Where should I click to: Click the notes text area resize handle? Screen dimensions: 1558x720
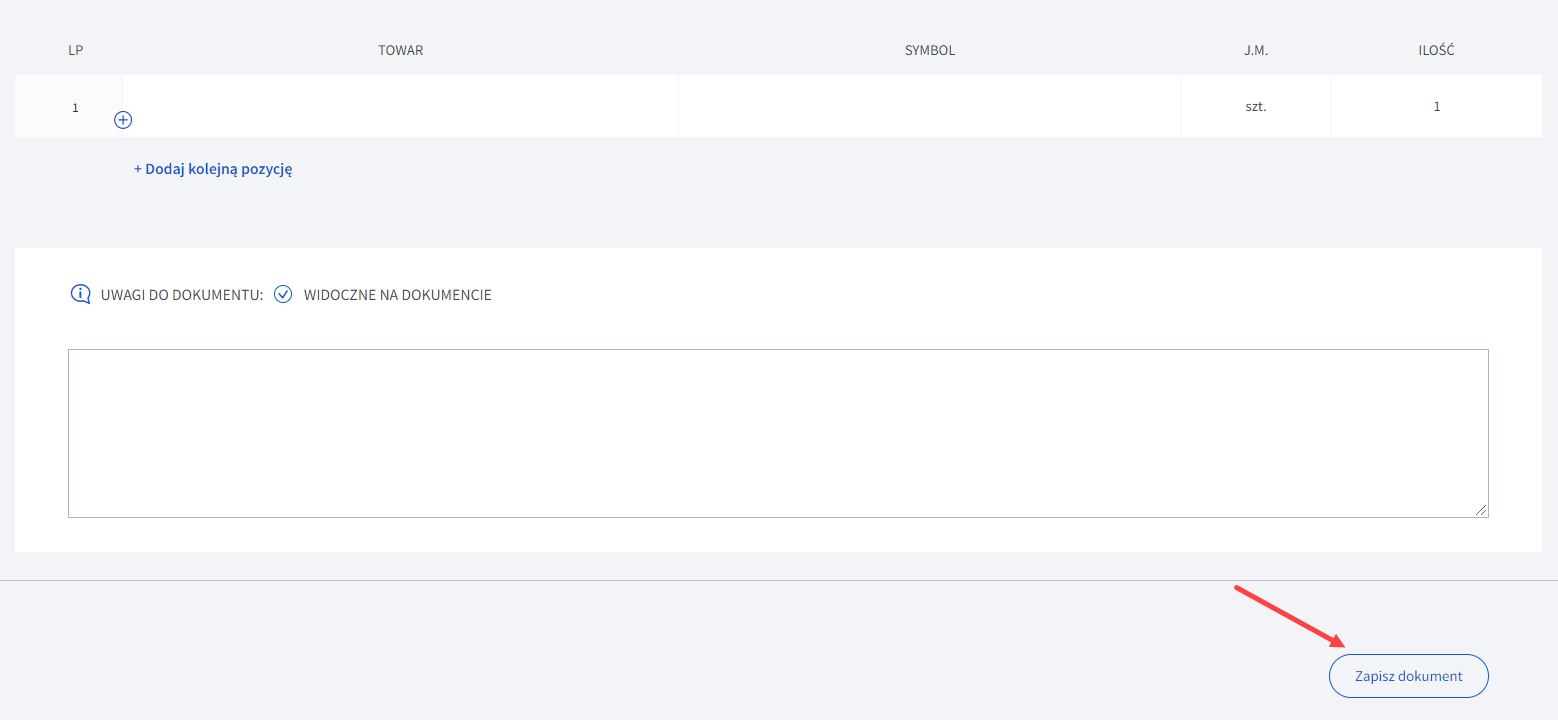(1481, 510)
